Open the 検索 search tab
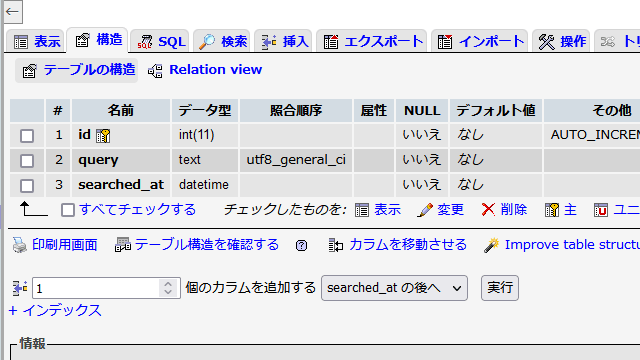Viewport: 640px width, 360px height. tap(222, 41)
